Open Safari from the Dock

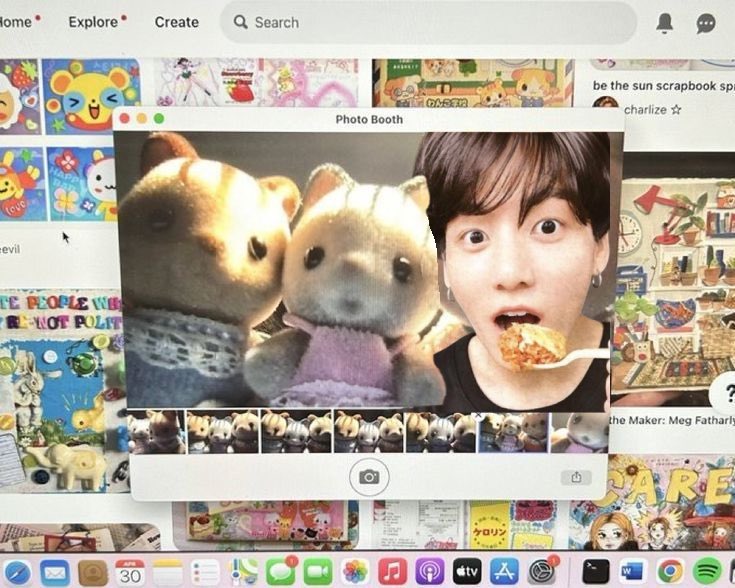point(18,573)
